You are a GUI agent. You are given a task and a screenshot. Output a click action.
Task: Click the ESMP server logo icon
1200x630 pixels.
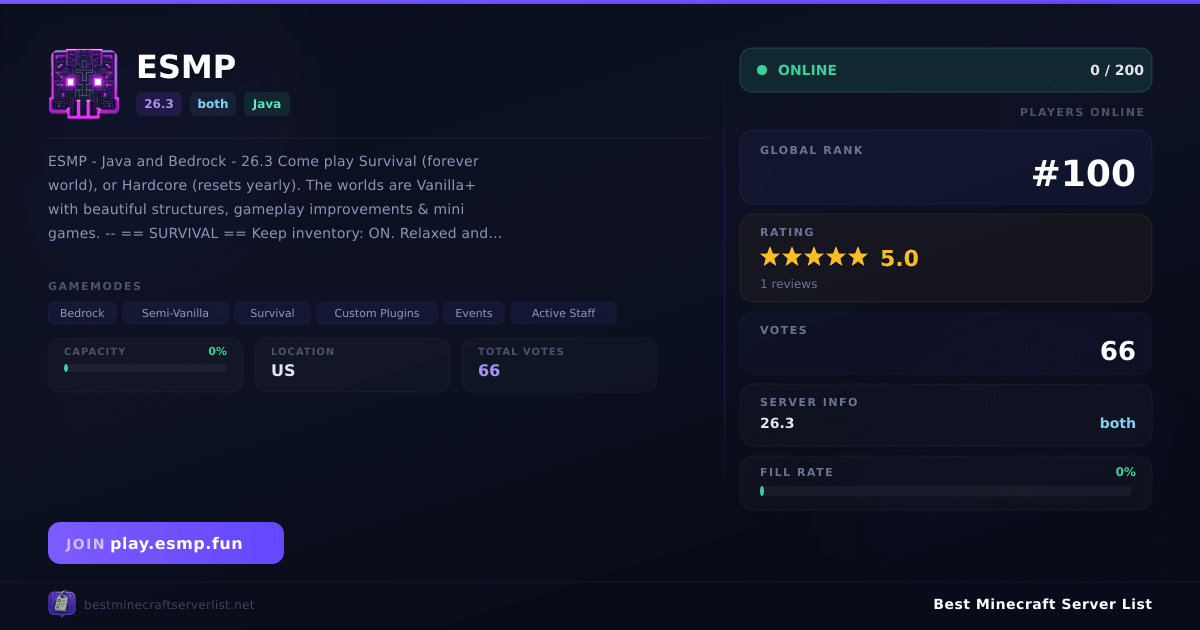(84, 84)
